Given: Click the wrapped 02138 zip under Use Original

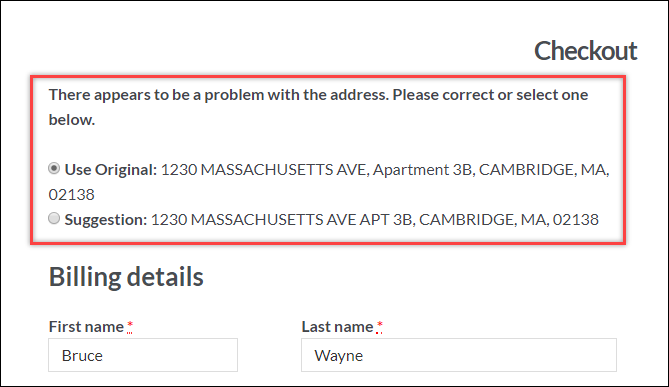Looking at the screenshot, I should tap(71, 195).
